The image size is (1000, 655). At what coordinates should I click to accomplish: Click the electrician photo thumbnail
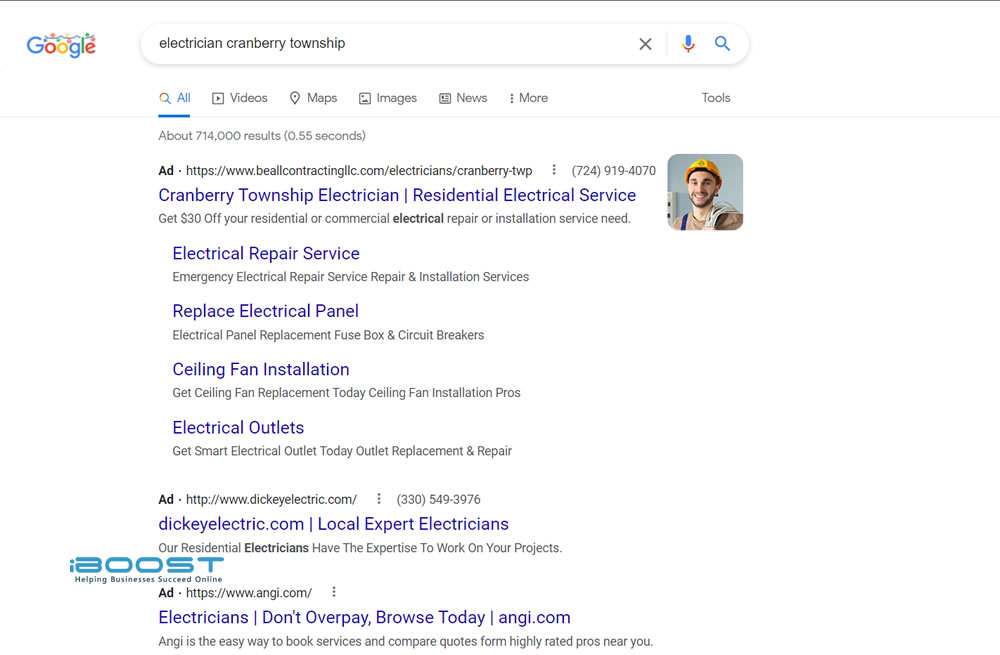pyautogui.click(x=705, y=192)
